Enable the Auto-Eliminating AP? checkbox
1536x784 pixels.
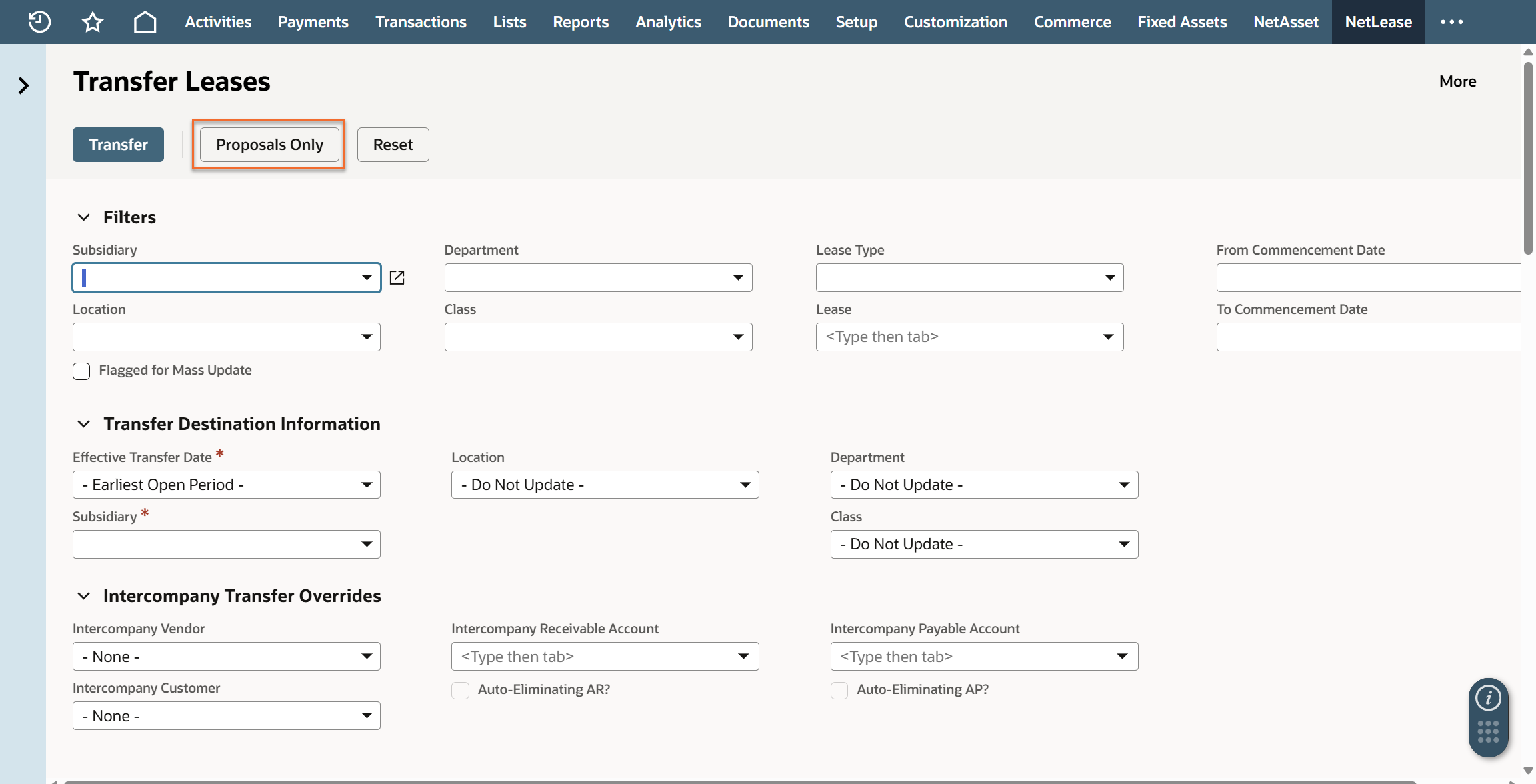tap(839, 690)
